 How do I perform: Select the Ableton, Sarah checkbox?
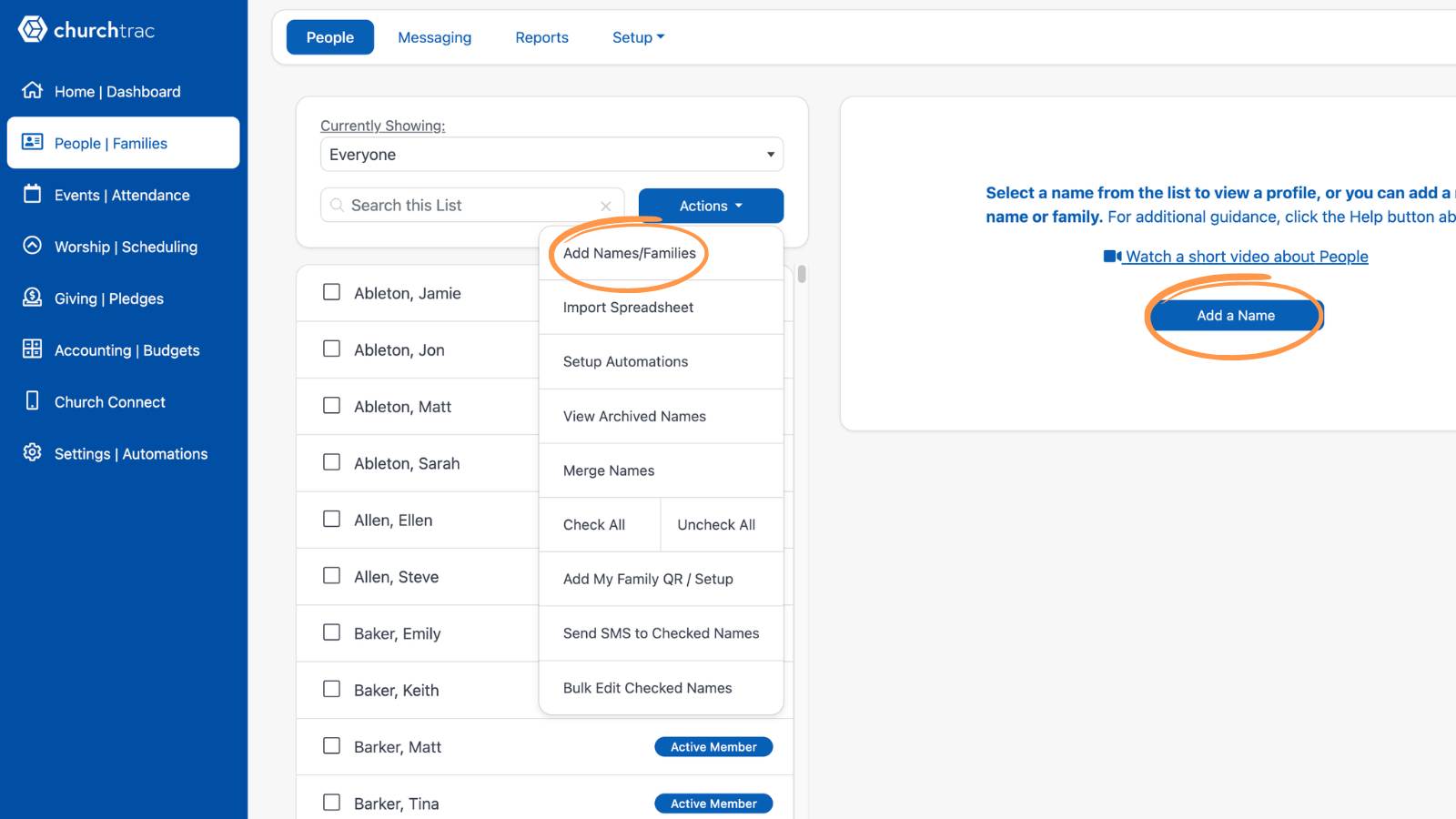pyautogui.click(x=332, y=462)
